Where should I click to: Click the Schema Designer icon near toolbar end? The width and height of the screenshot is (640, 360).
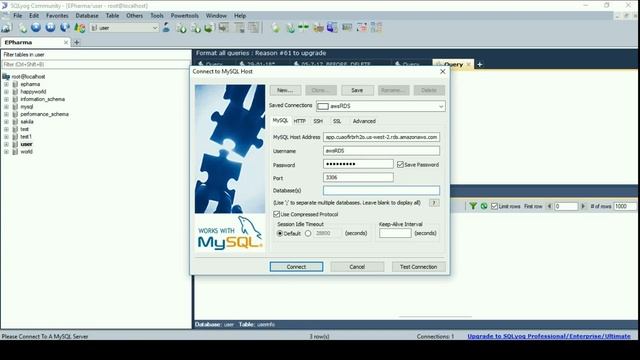pyautogui.click(x=362, y=27)
